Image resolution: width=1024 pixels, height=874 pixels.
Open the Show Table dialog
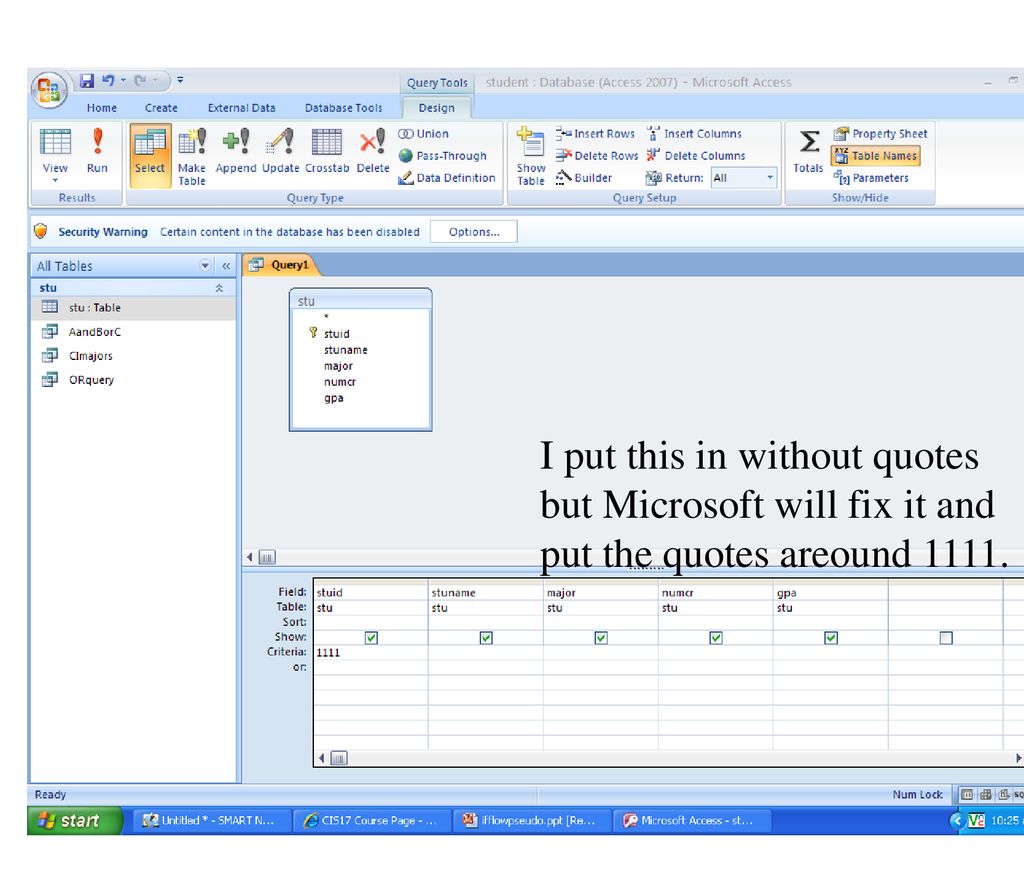click(531, 157)
